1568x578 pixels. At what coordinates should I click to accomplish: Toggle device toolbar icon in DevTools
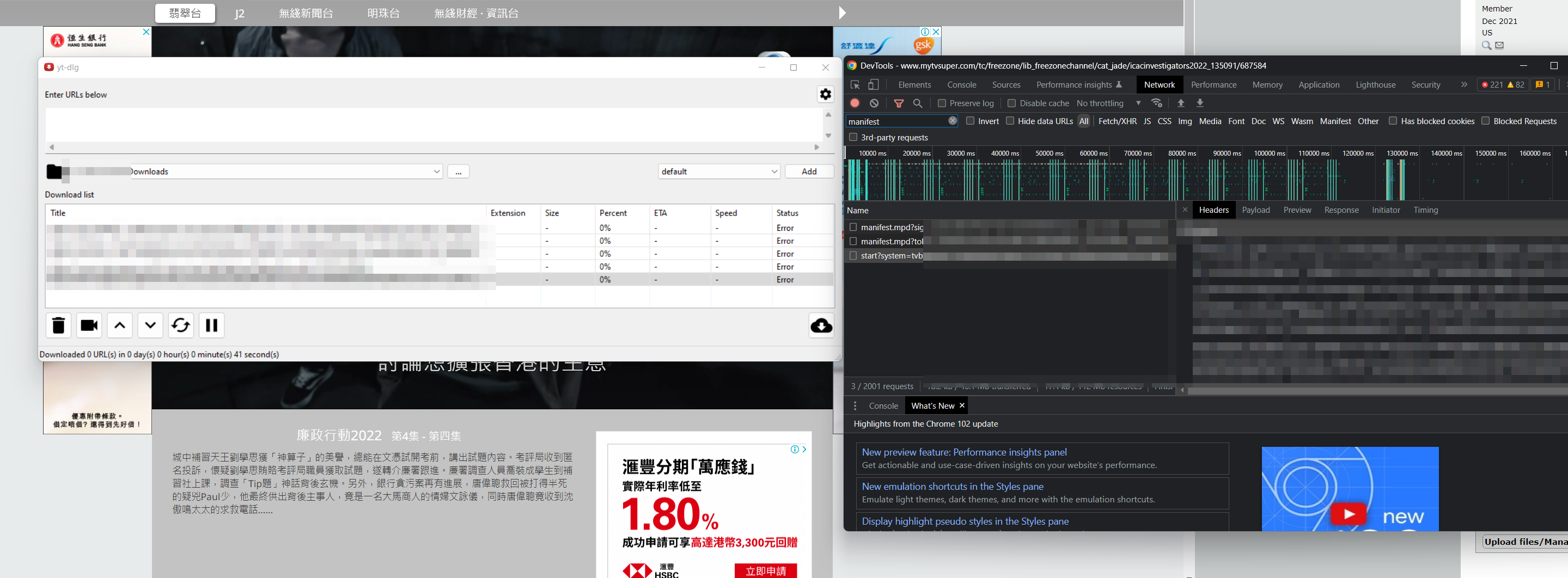874,84
